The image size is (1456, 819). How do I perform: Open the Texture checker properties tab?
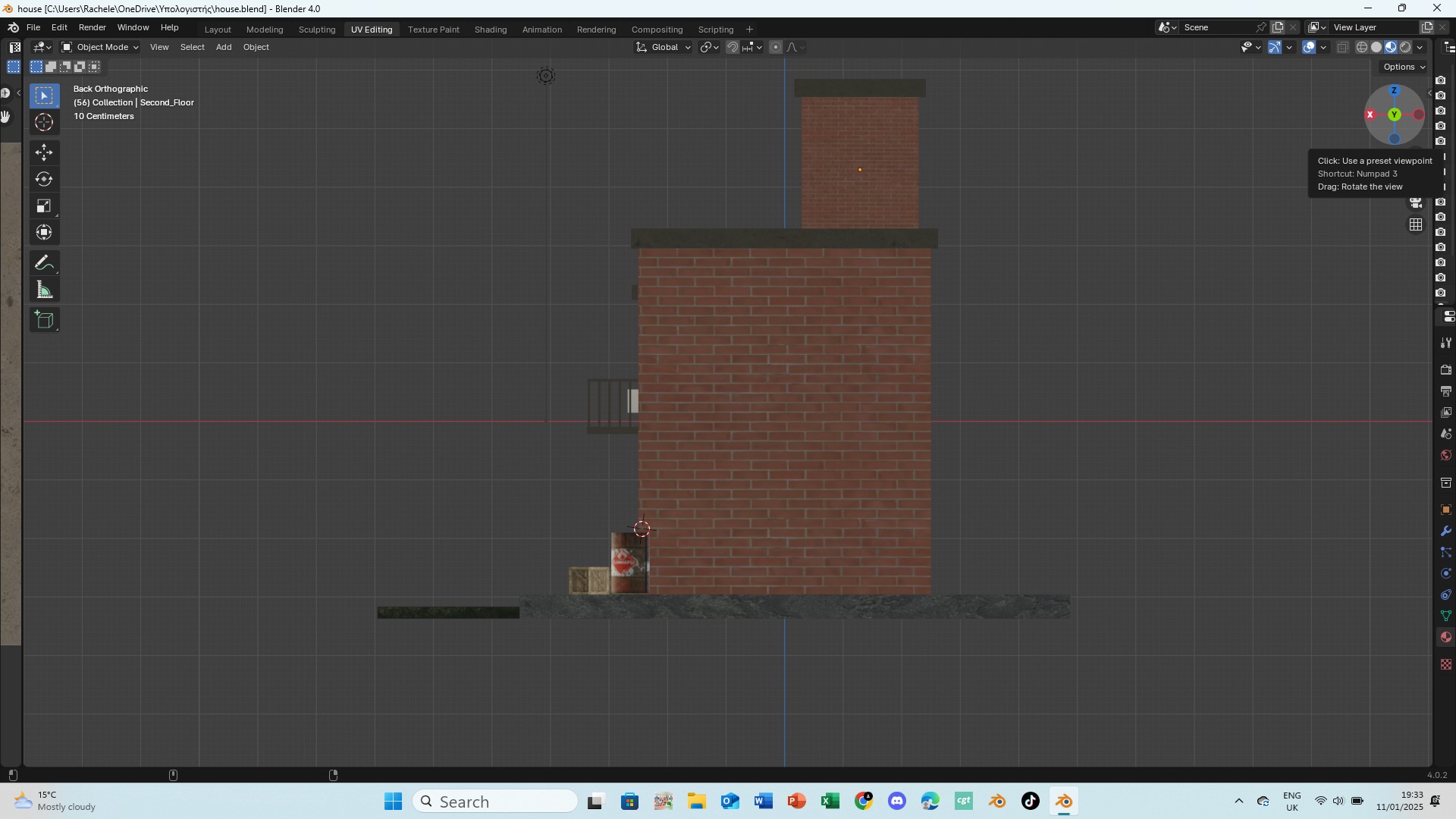pyautogui.click(x=1446, y=664)
